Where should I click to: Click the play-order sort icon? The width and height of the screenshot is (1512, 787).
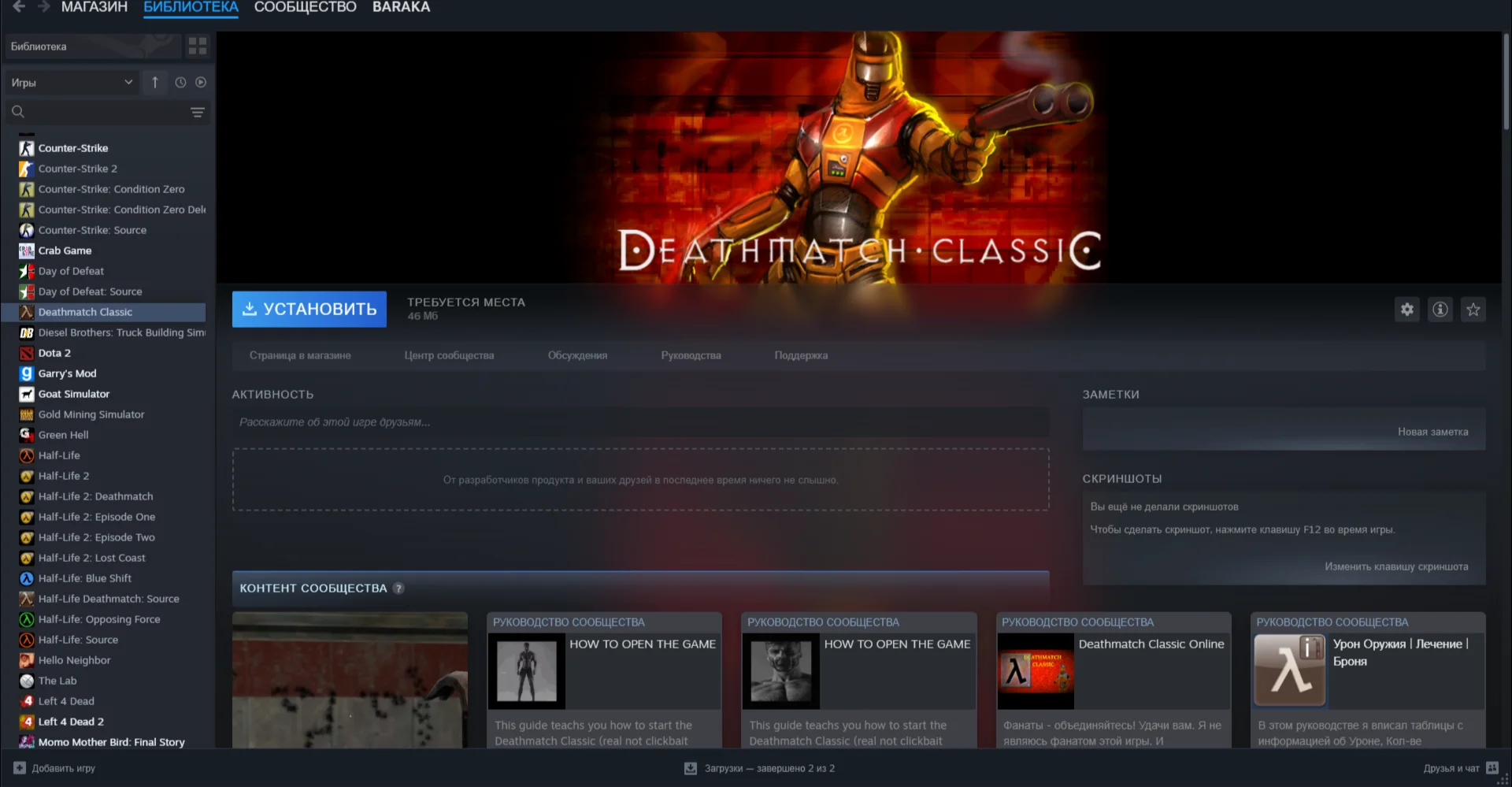click(202, 82)
